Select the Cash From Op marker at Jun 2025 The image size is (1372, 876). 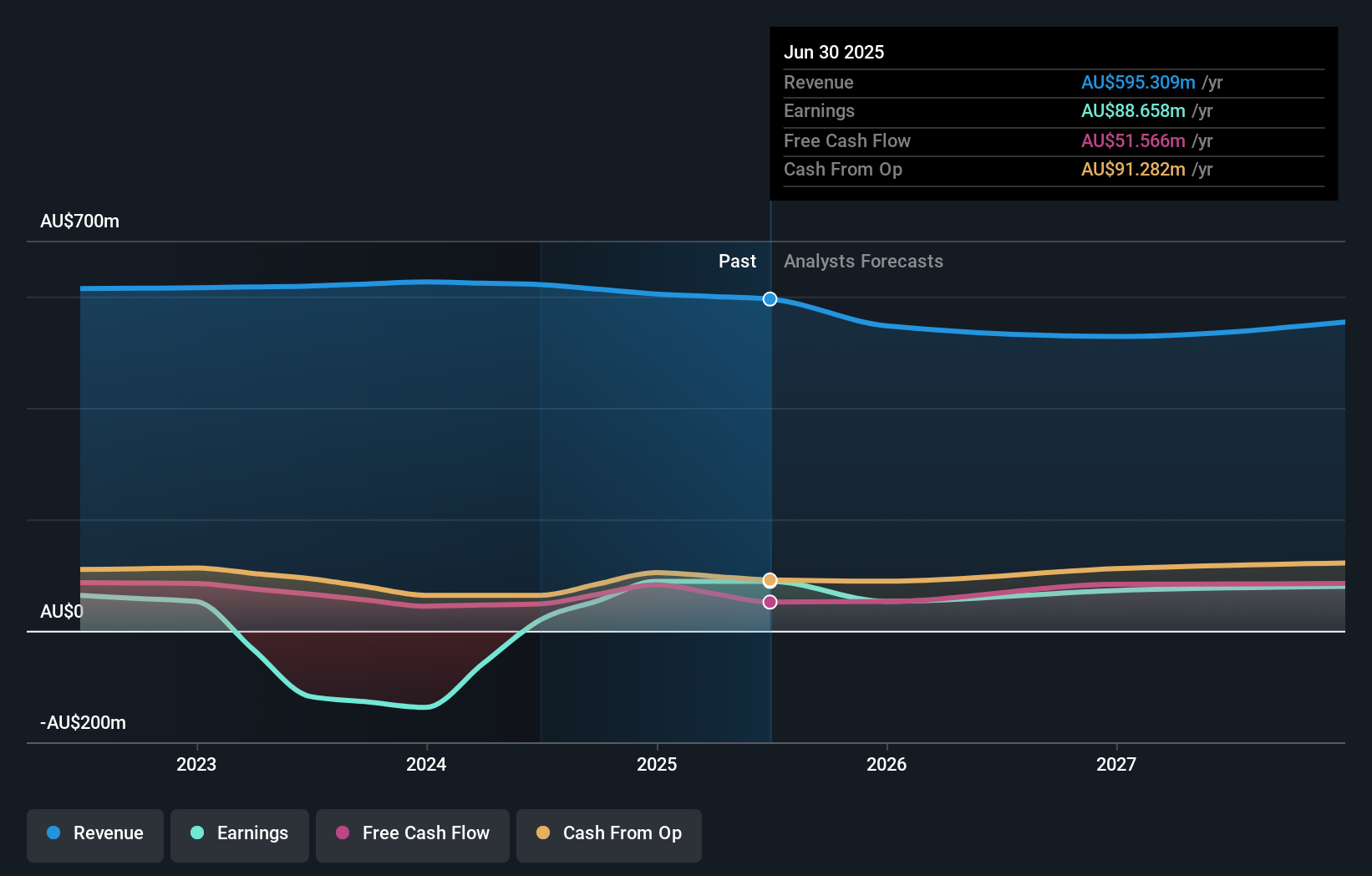coord(770,580)
